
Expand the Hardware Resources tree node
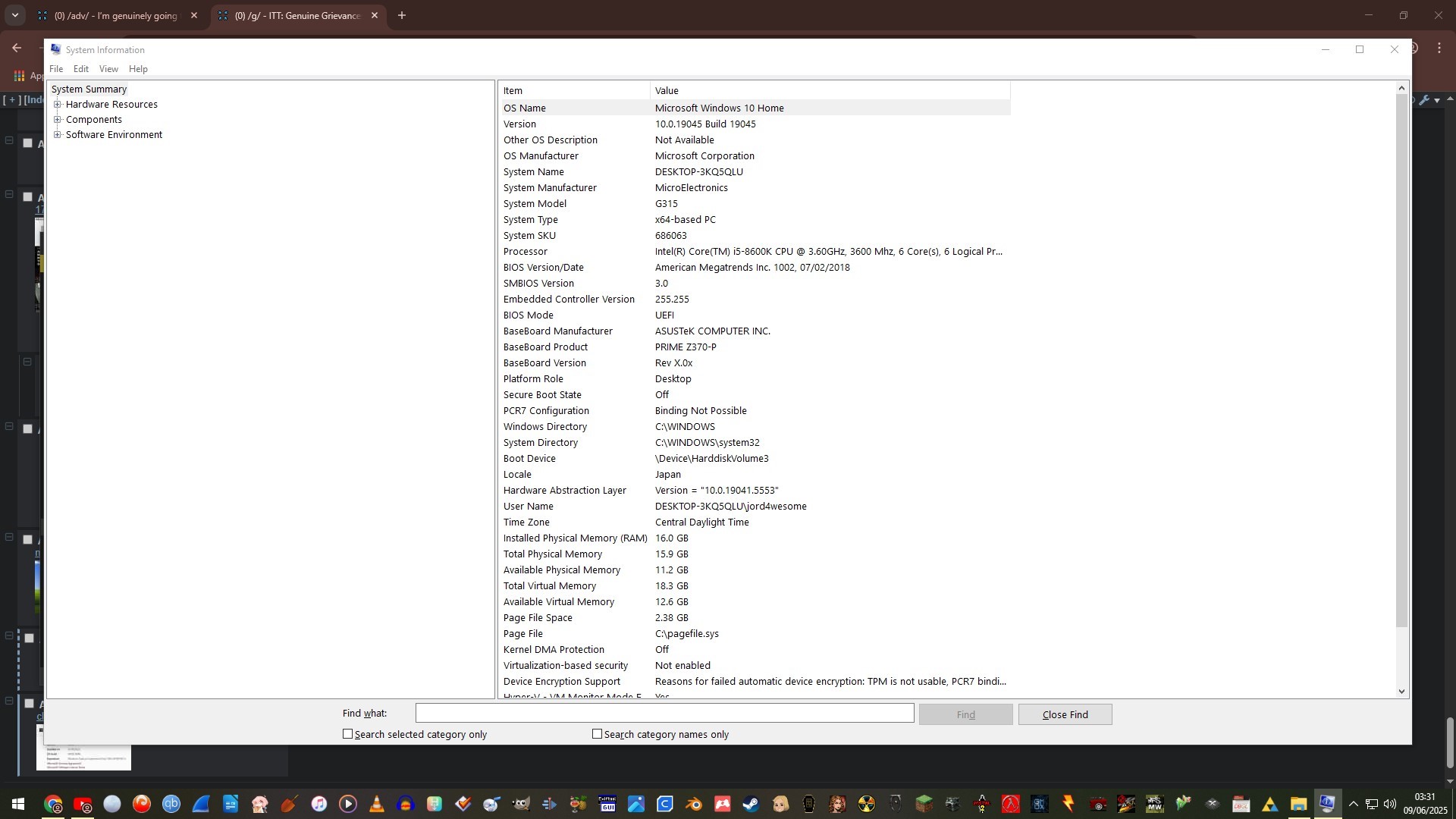pyautogui.click(x=58, y=105)
